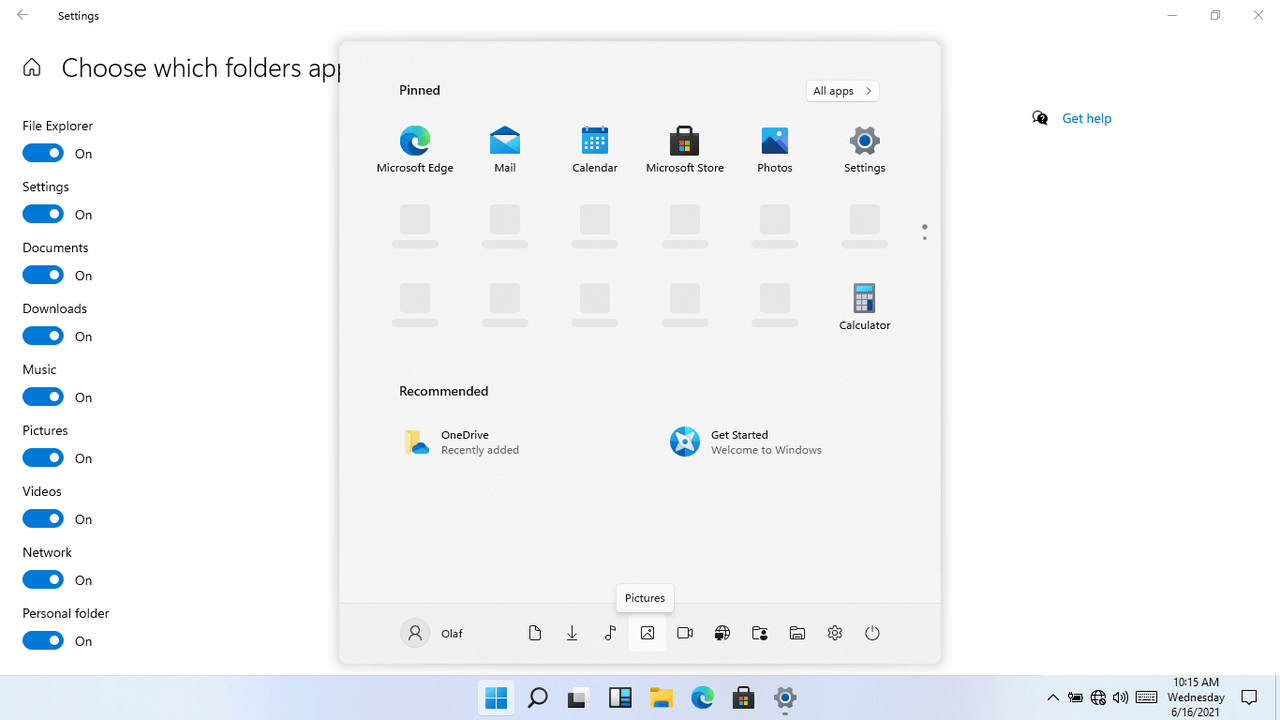Open Get help in Settings
Screen dimensions: 1280x720
click(1086, 118)
